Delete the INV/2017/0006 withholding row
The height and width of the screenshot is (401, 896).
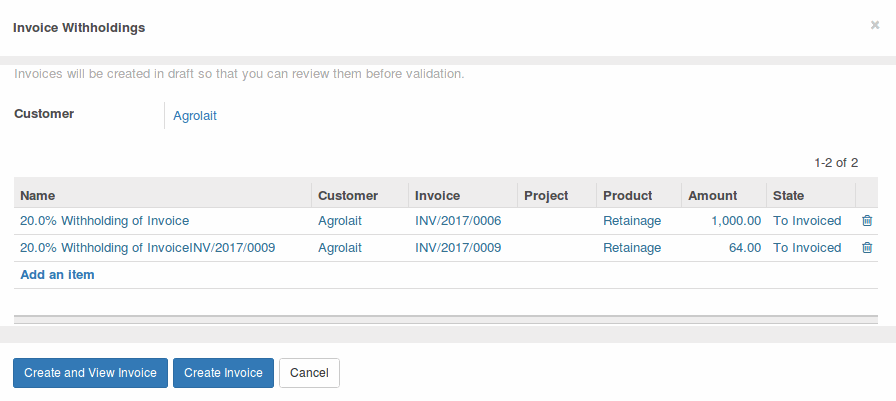click(867, 220)
